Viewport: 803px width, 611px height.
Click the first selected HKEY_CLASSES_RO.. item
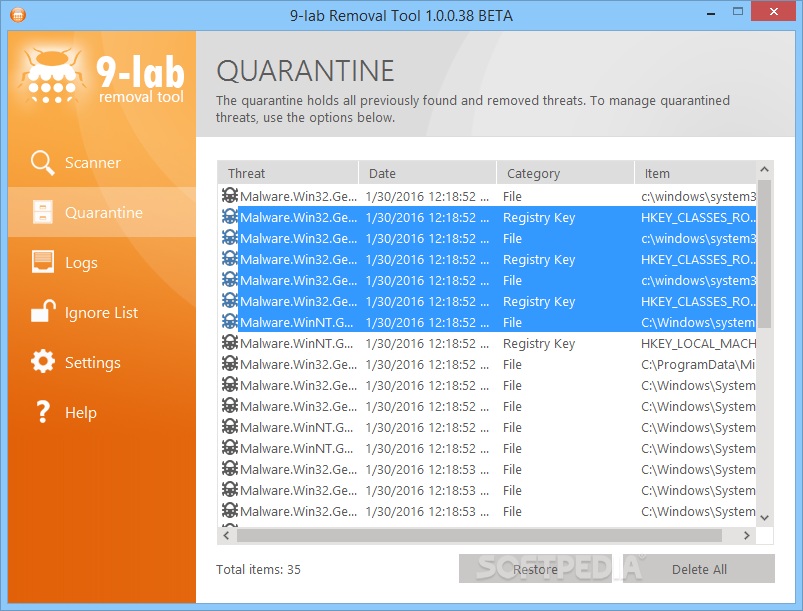(699, 217)
